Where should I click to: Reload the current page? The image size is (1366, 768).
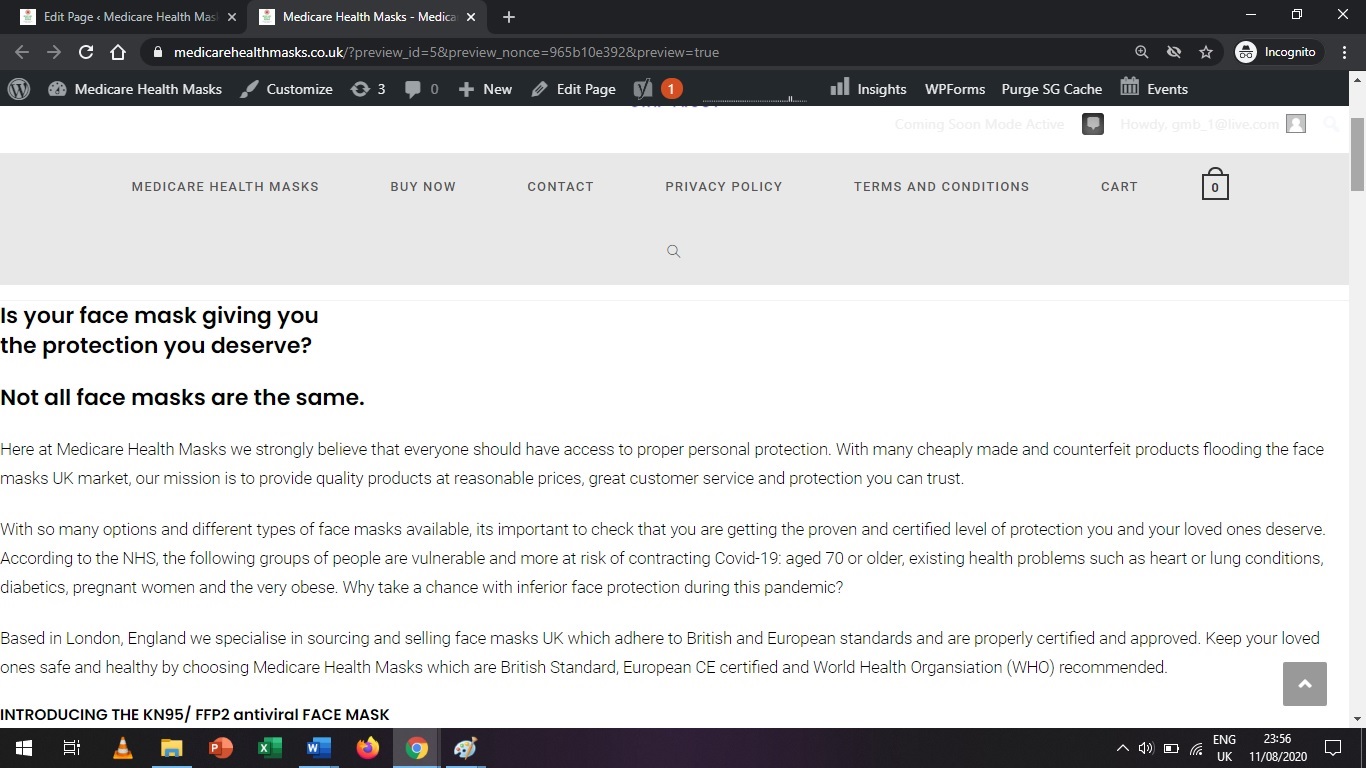86,52
